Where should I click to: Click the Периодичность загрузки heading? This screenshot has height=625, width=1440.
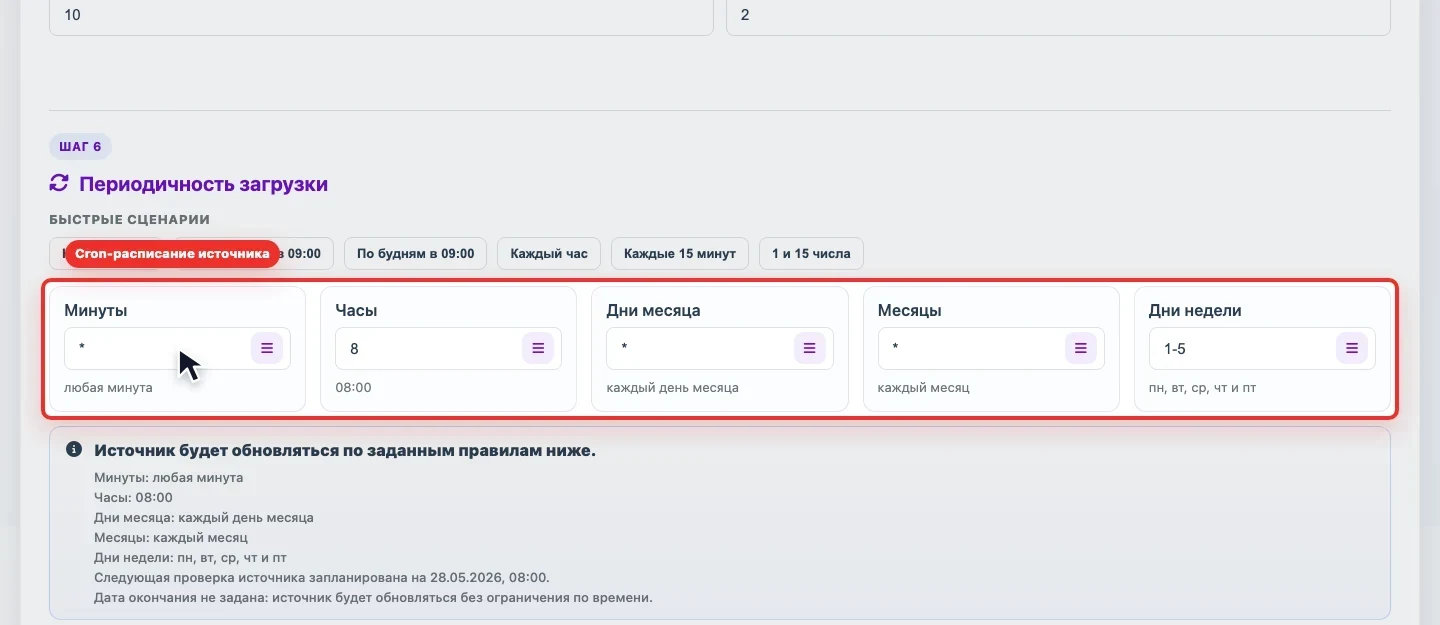[x=204, y=184]
